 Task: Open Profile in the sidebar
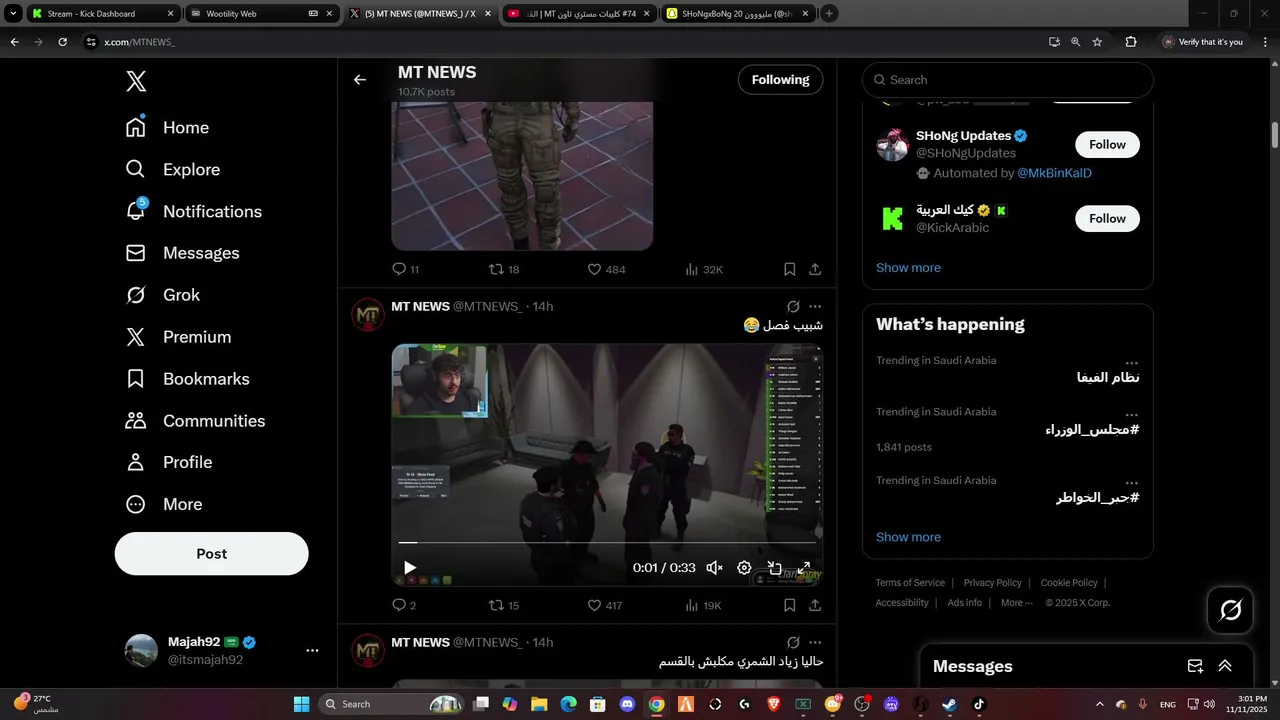tap(168, 462)
